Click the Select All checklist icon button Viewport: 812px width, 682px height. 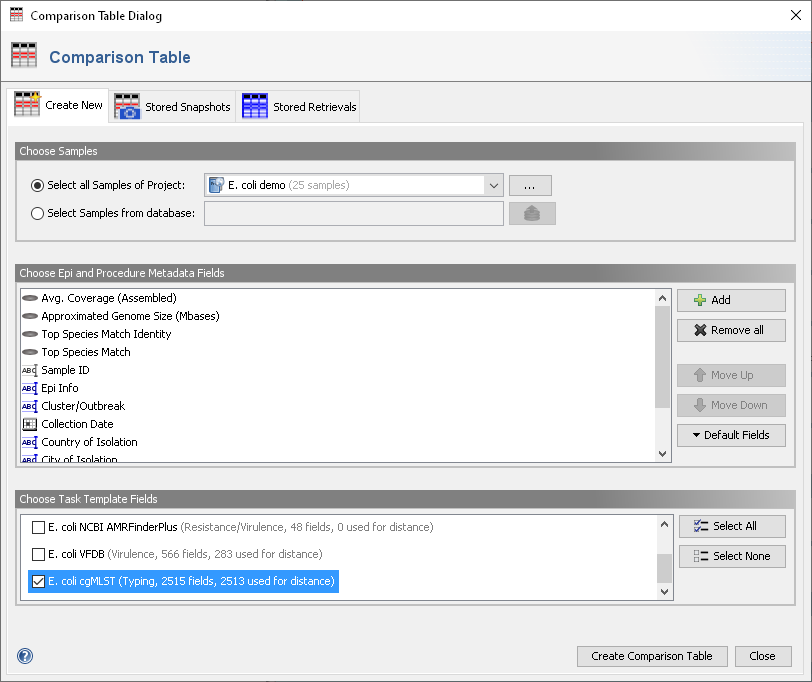pos(731,526)
